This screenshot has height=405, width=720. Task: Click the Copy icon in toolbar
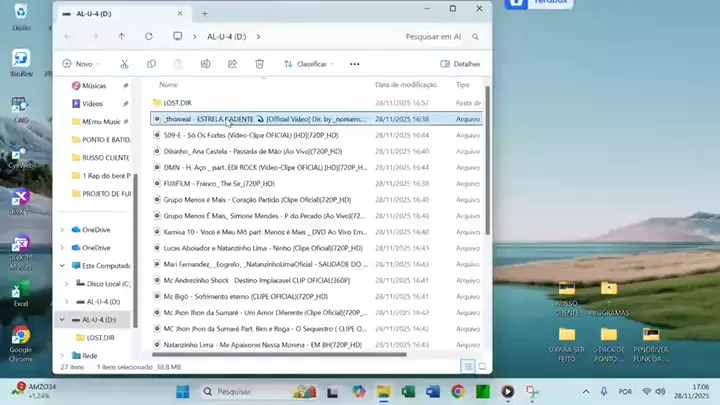coord(151,63)
